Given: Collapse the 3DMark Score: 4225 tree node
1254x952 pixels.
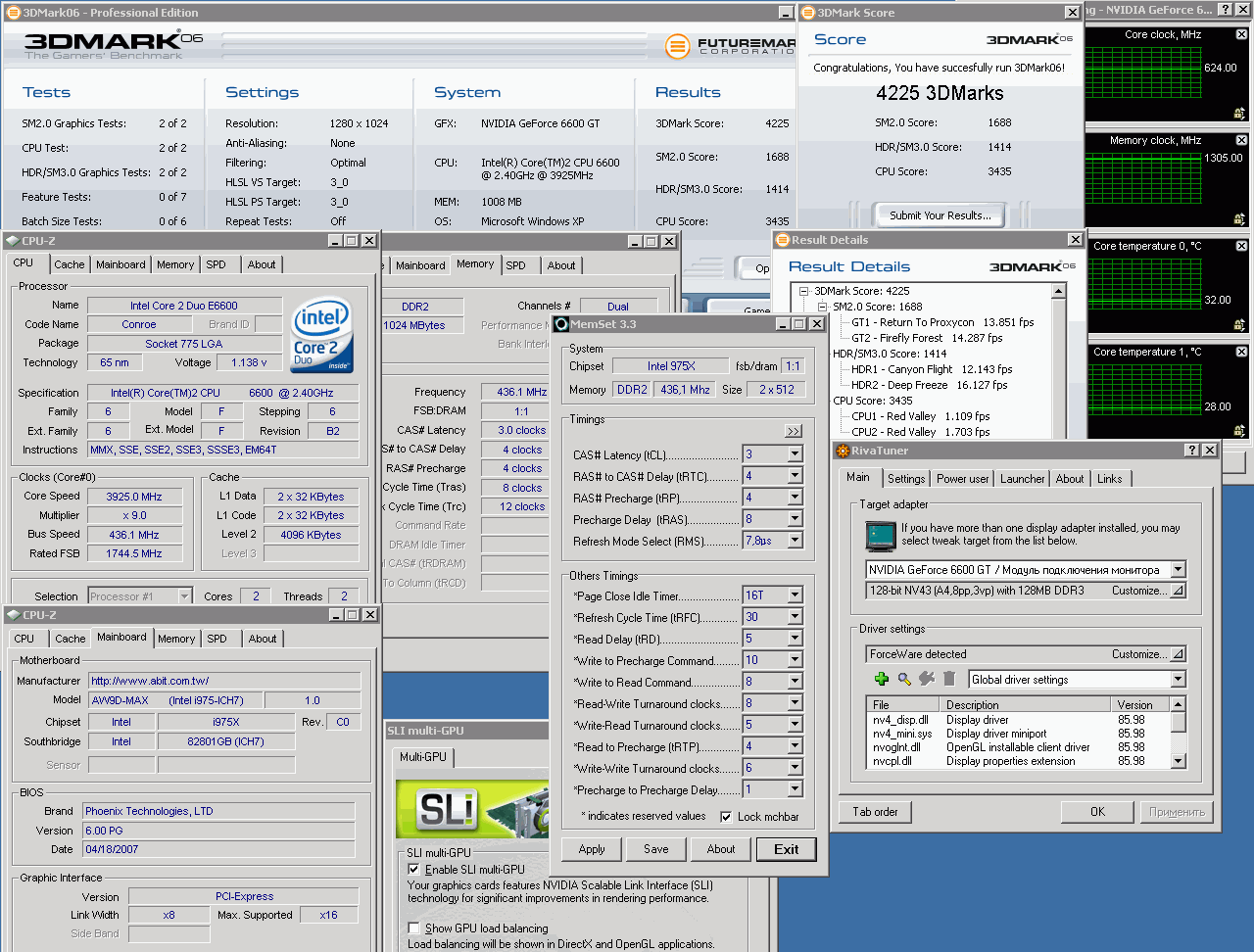Looking at the screenshot, I should pos(803,291).
